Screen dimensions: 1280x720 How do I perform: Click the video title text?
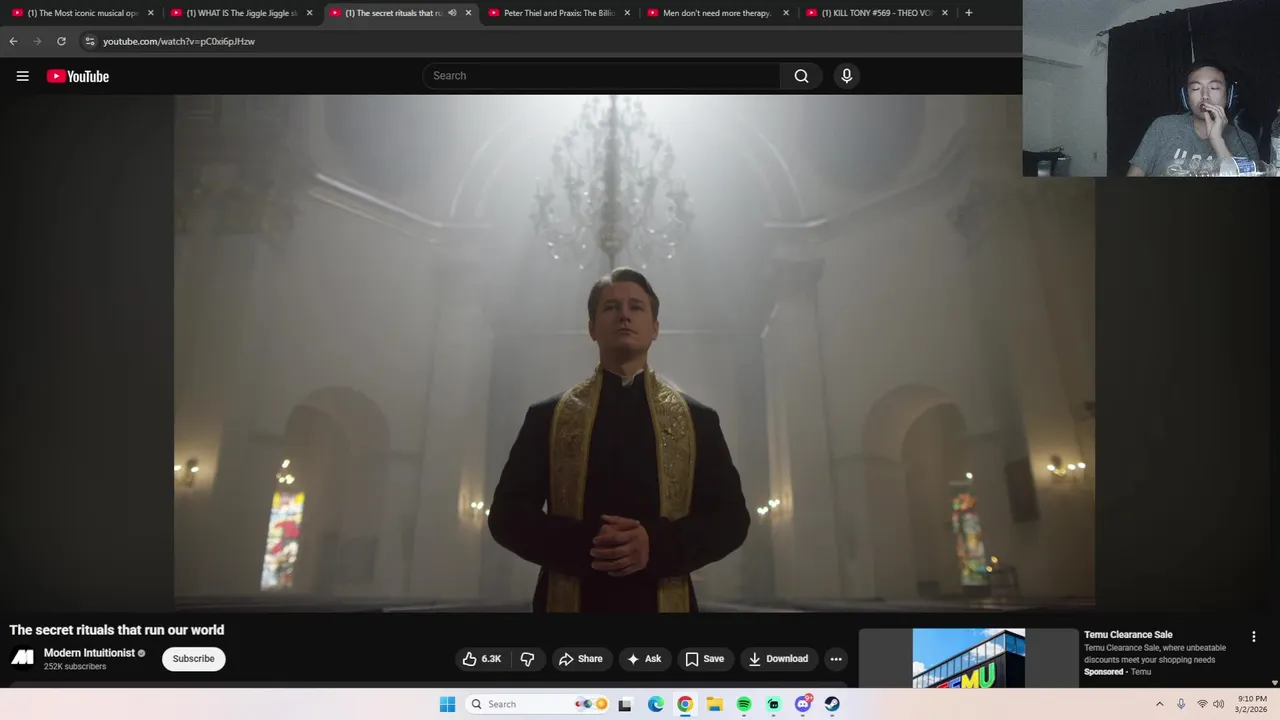[x=117, y=630]
